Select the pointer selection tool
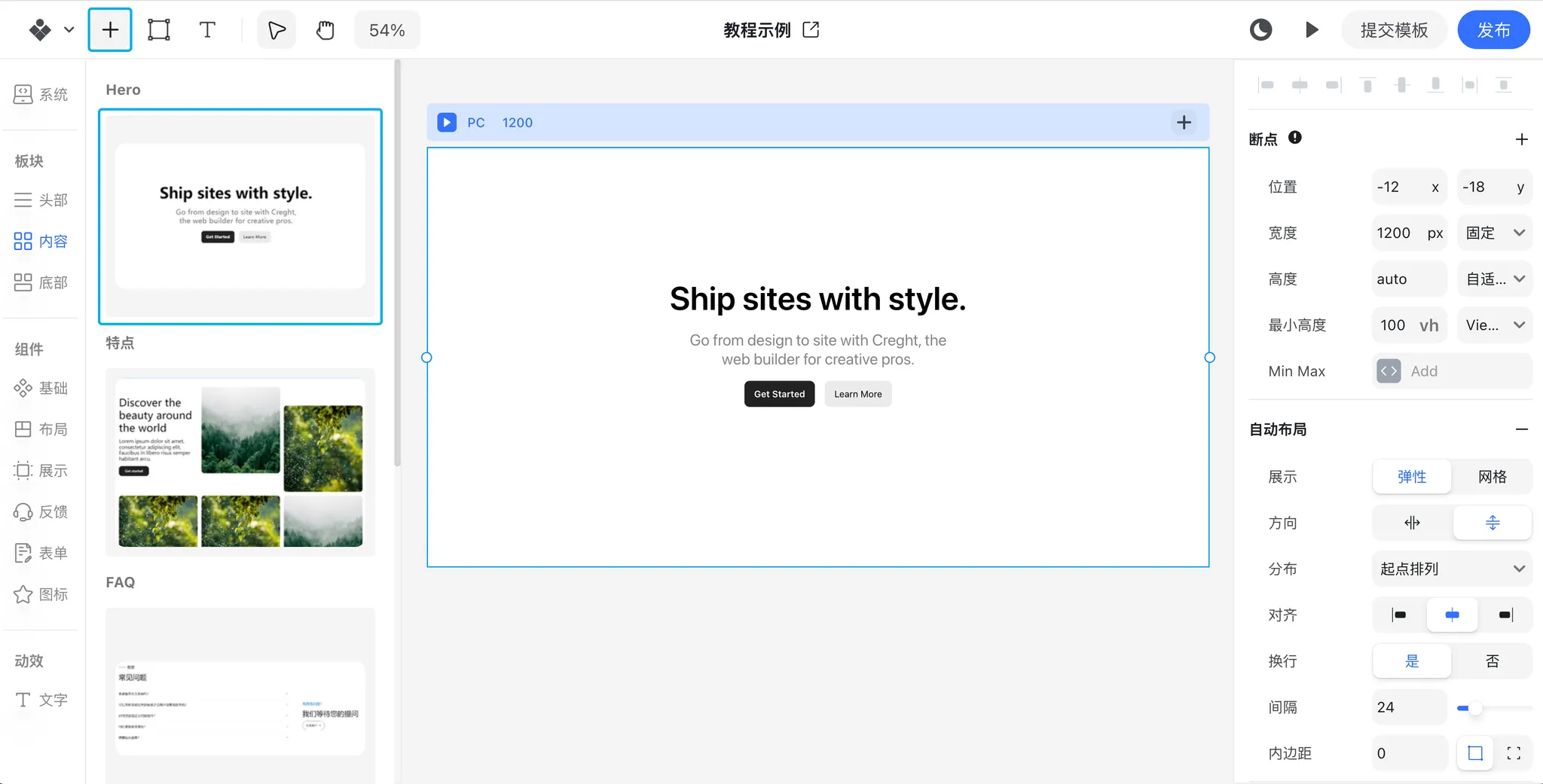 pyautogui.click(x=277, y=30)
